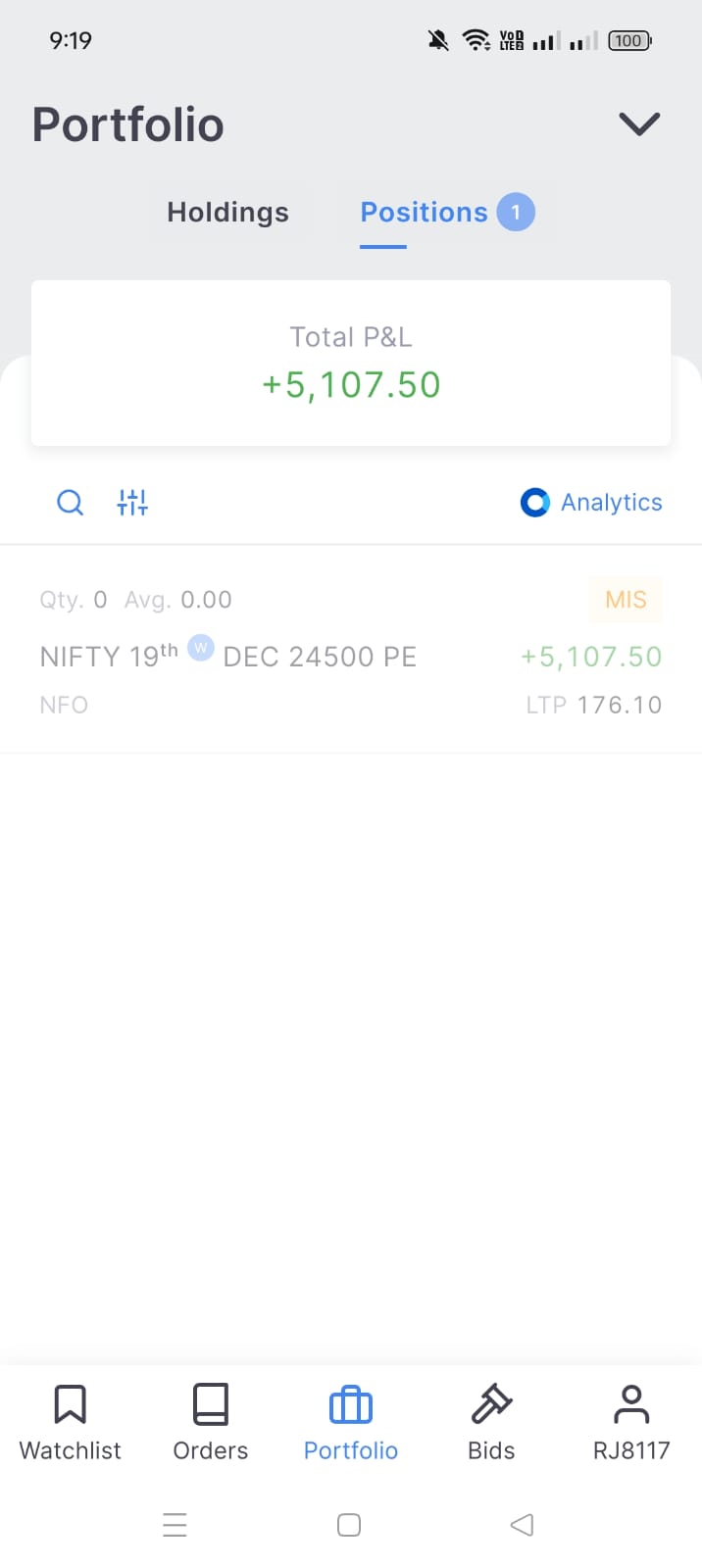Open the filter sliders icon
This screenshot has height=1568, width=702.
tap(132, 503)
